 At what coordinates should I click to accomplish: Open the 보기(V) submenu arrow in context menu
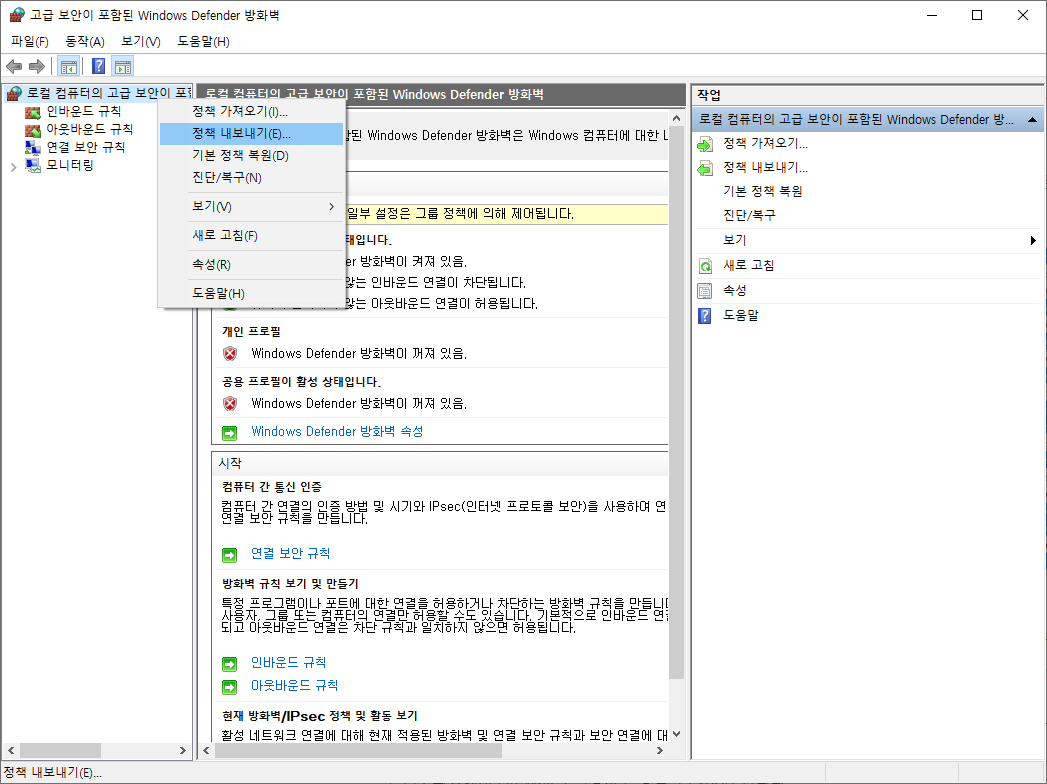(332, 207)
